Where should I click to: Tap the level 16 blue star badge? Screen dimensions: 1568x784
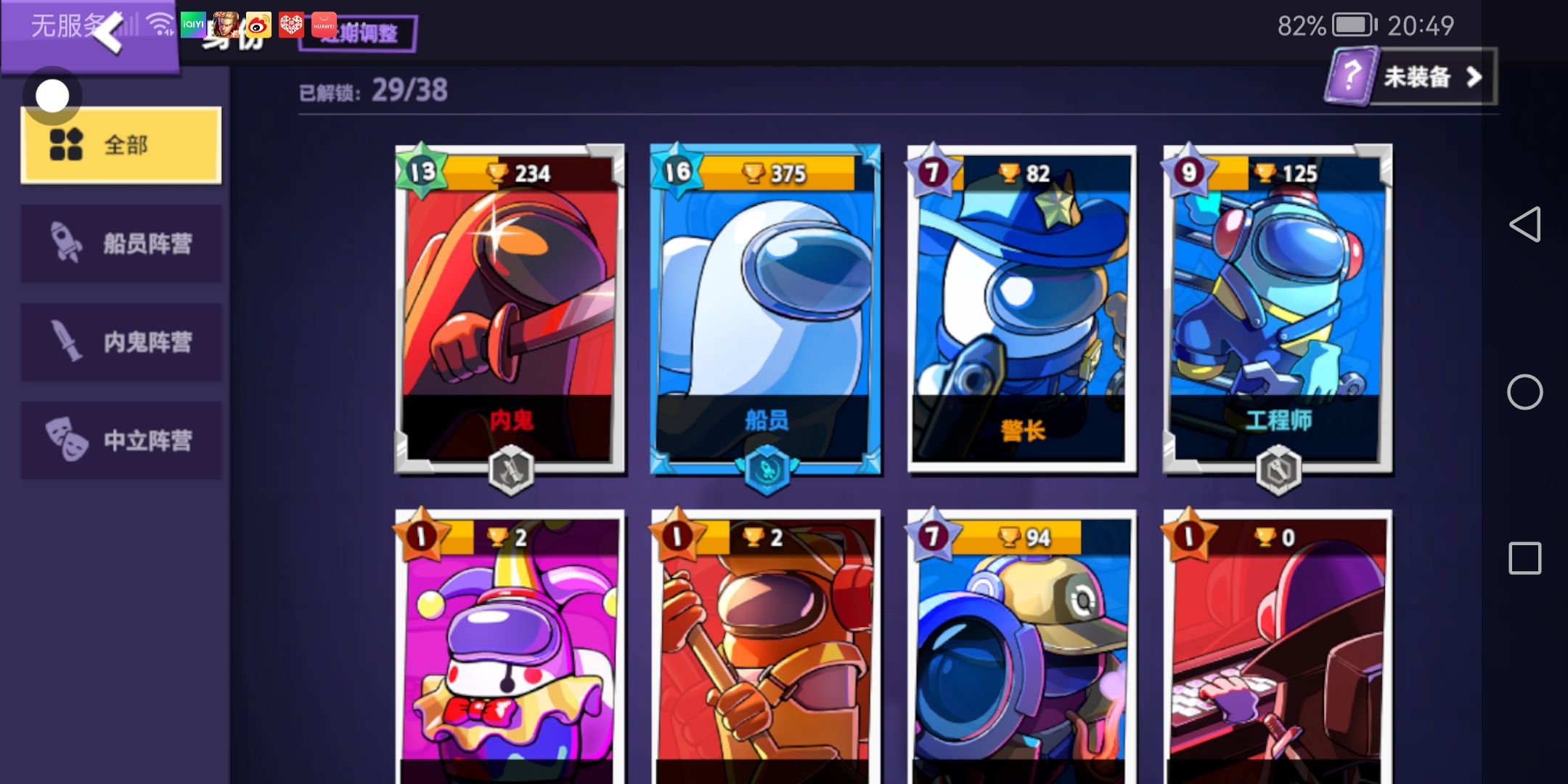pos(677,171)
